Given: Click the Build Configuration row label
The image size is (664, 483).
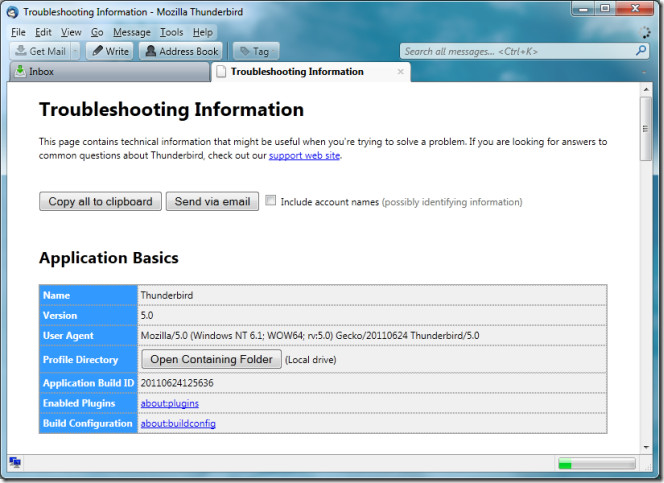Looking at the screenshot, I should tap(88, 423).
